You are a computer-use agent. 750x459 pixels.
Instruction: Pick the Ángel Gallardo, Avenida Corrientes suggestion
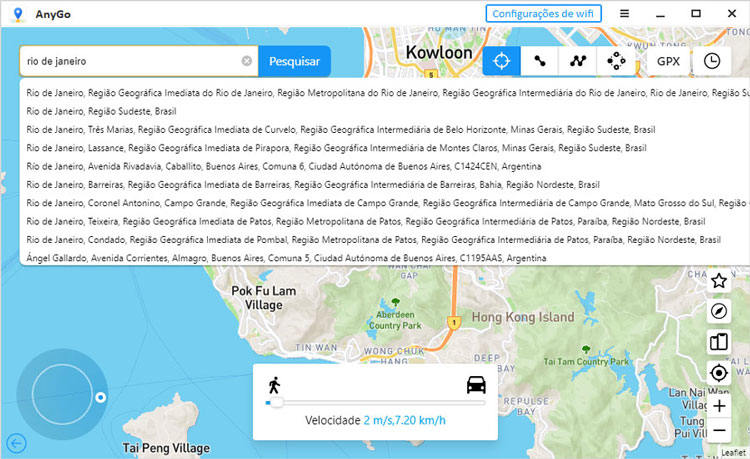pos(286,258)
